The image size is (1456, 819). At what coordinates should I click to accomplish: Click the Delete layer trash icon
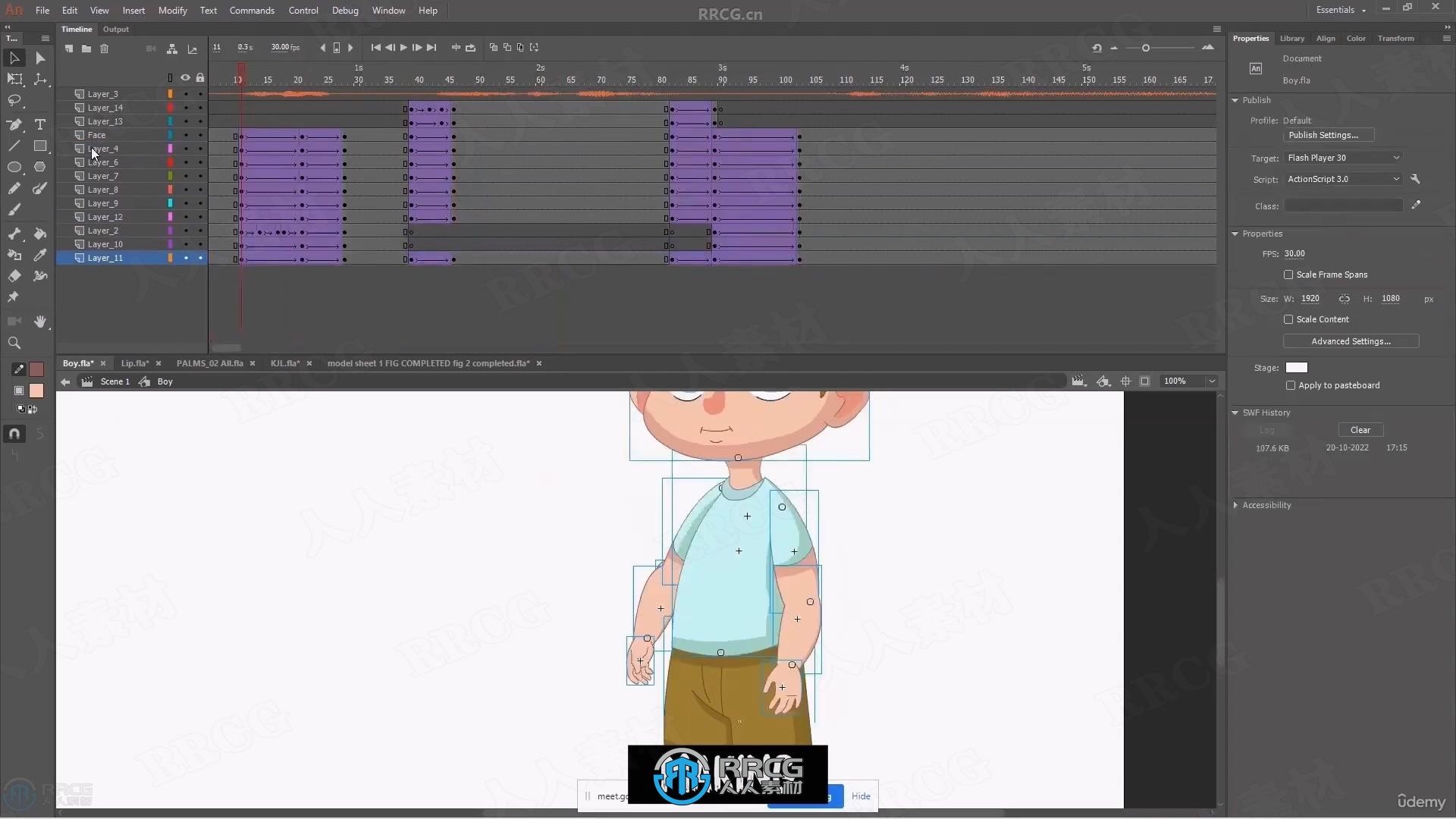[105, 49]
